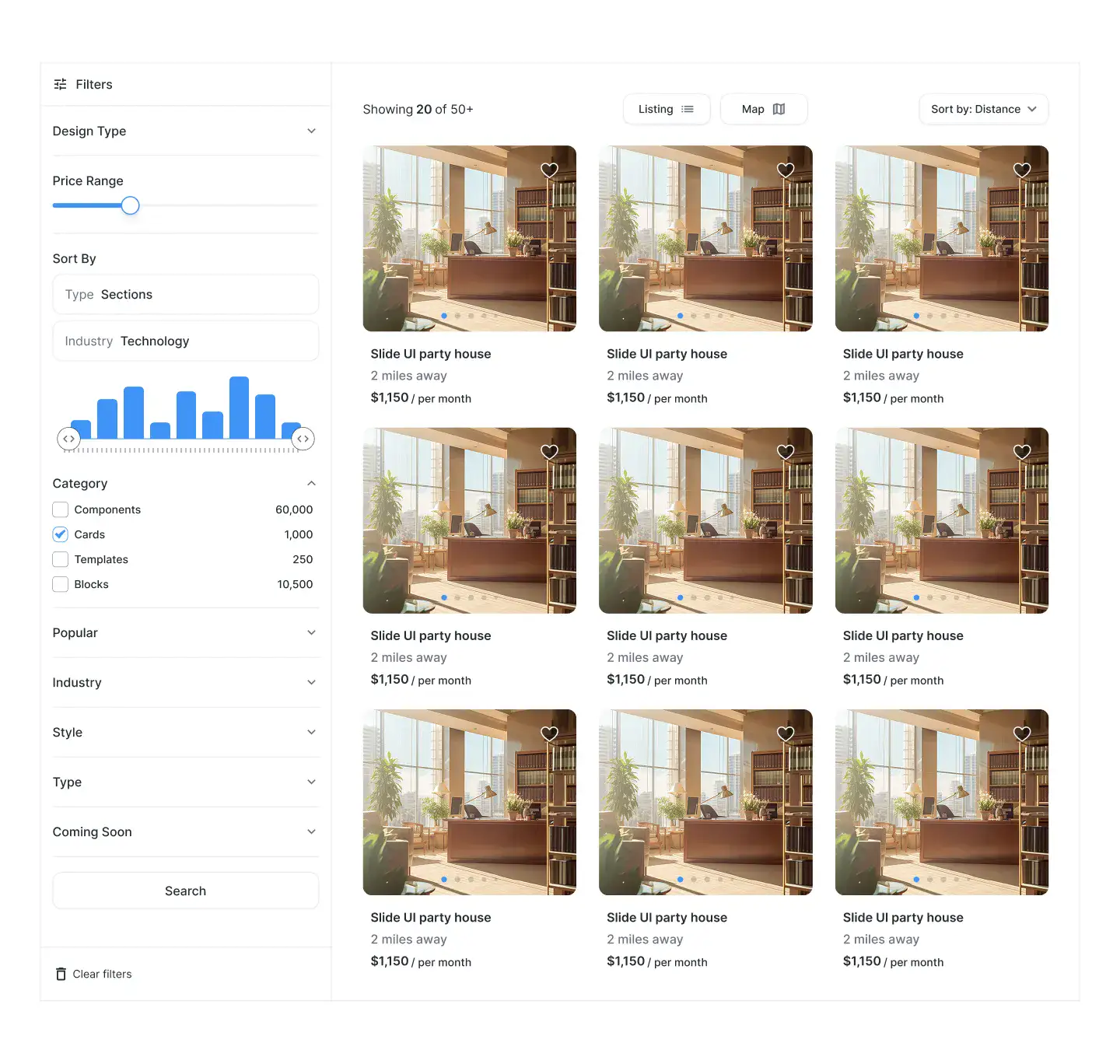Open the last listing photo in bottom row

(942, 802)
